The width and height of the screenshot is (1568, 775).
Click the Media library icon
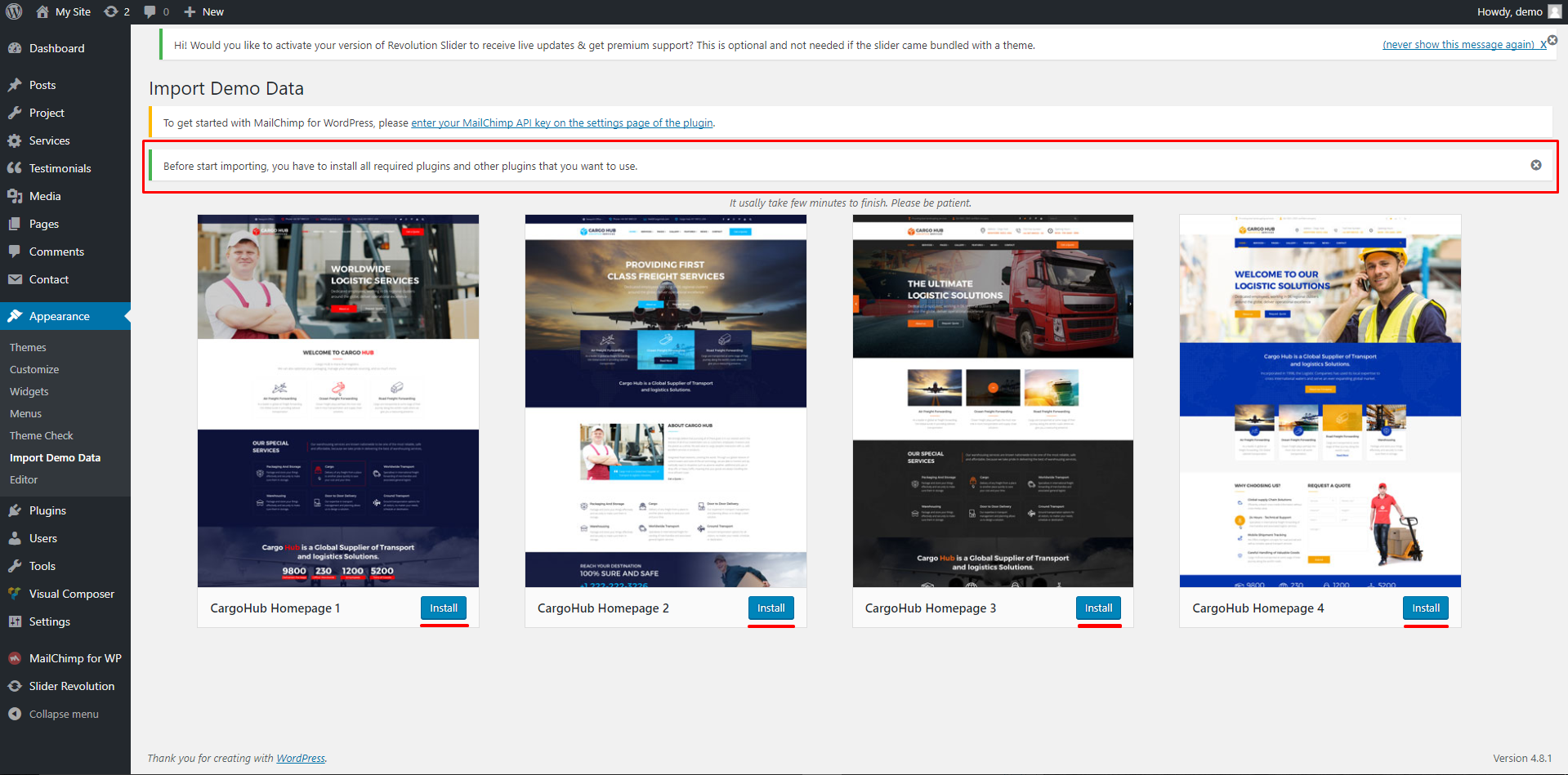(15, 196)
